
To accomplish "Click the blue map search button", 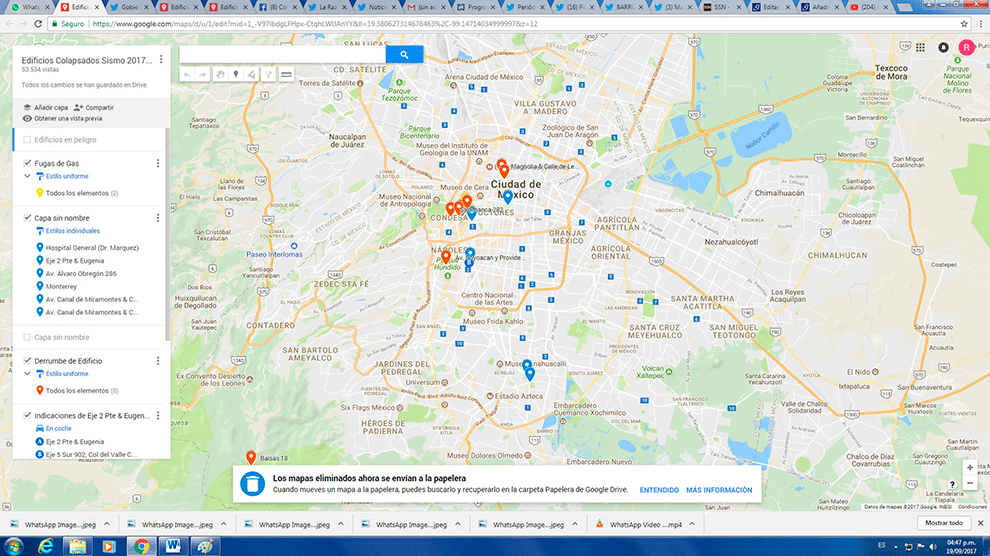I will coord(404,54).
